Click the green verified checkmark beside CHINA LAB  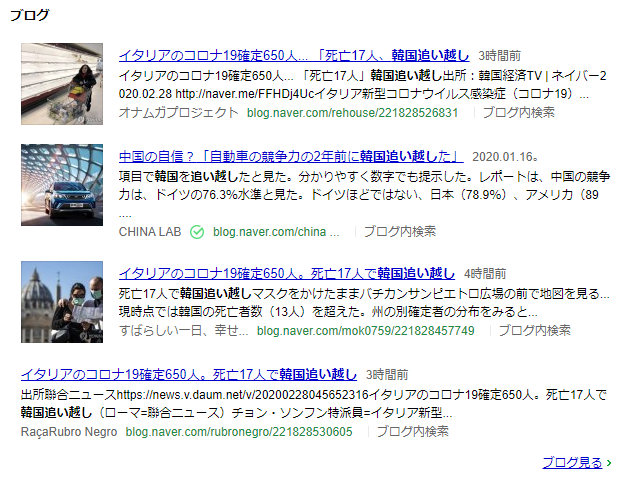[197, 232]
